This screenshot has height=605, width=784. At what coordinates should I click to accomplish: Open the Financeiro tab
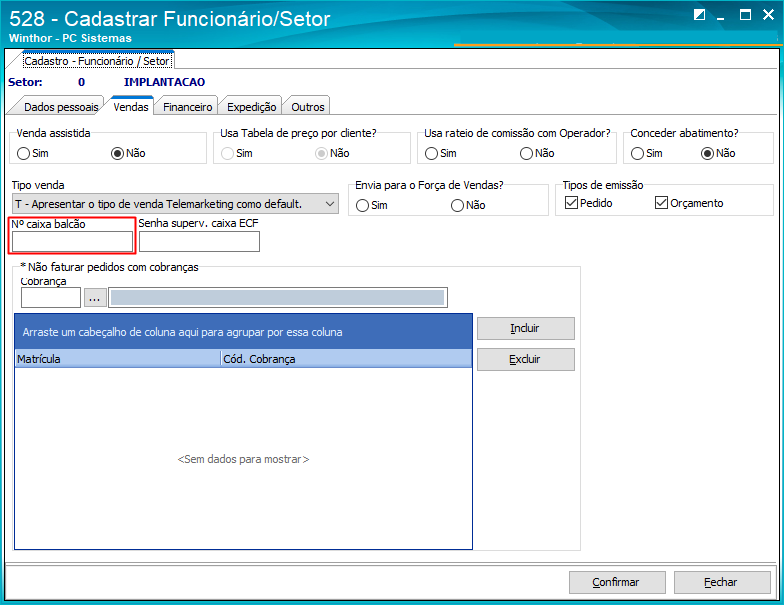coord(188,107)
